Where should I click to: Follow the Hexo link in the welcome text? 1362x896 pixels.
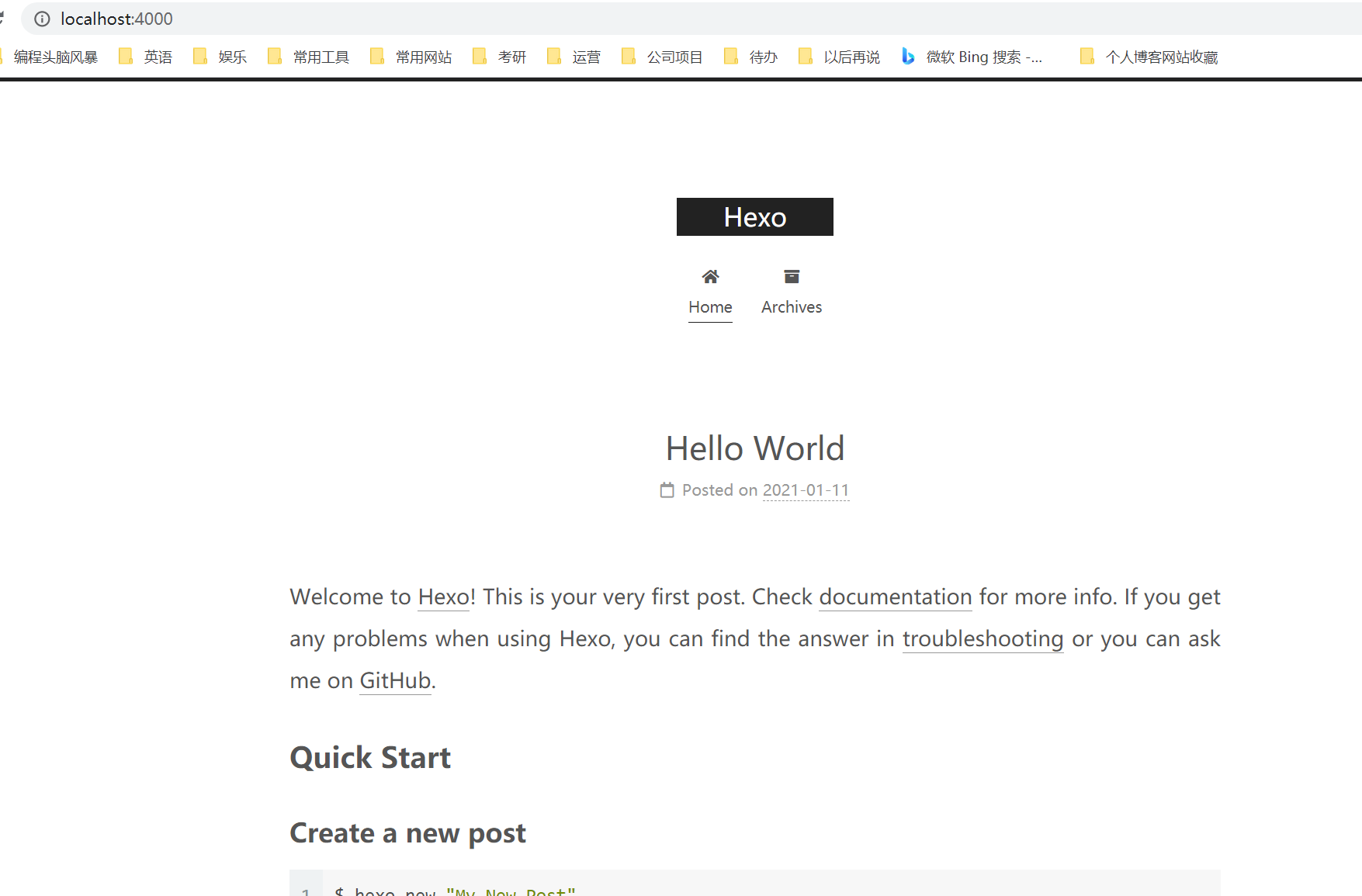[443, 597]
